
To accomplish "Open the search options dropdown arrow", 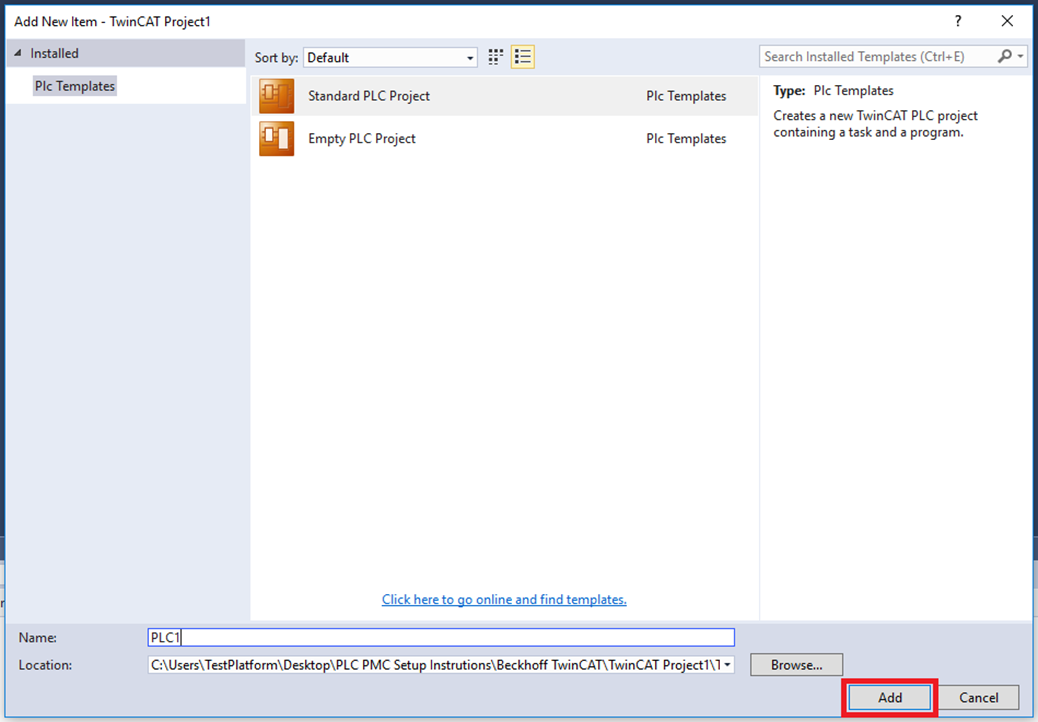I will click(1021, 57).
